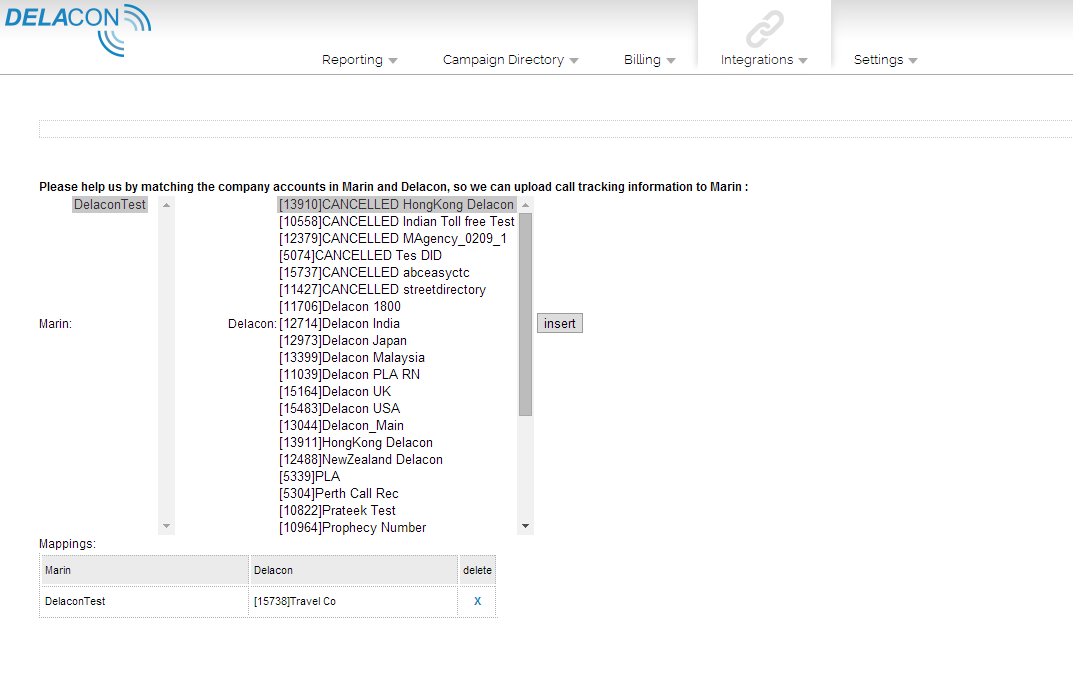Delete the DelaconTest mapping with X

click(478, 601)
